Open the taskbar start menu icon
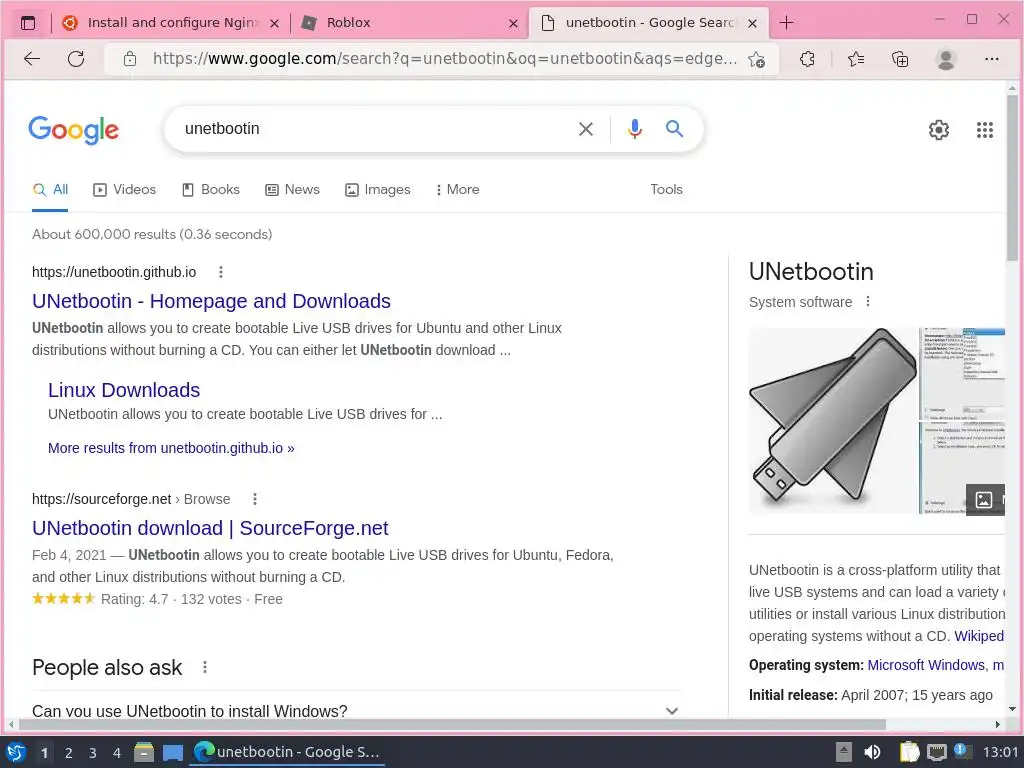The image size is (1024, 768). (x=16, y=752)
